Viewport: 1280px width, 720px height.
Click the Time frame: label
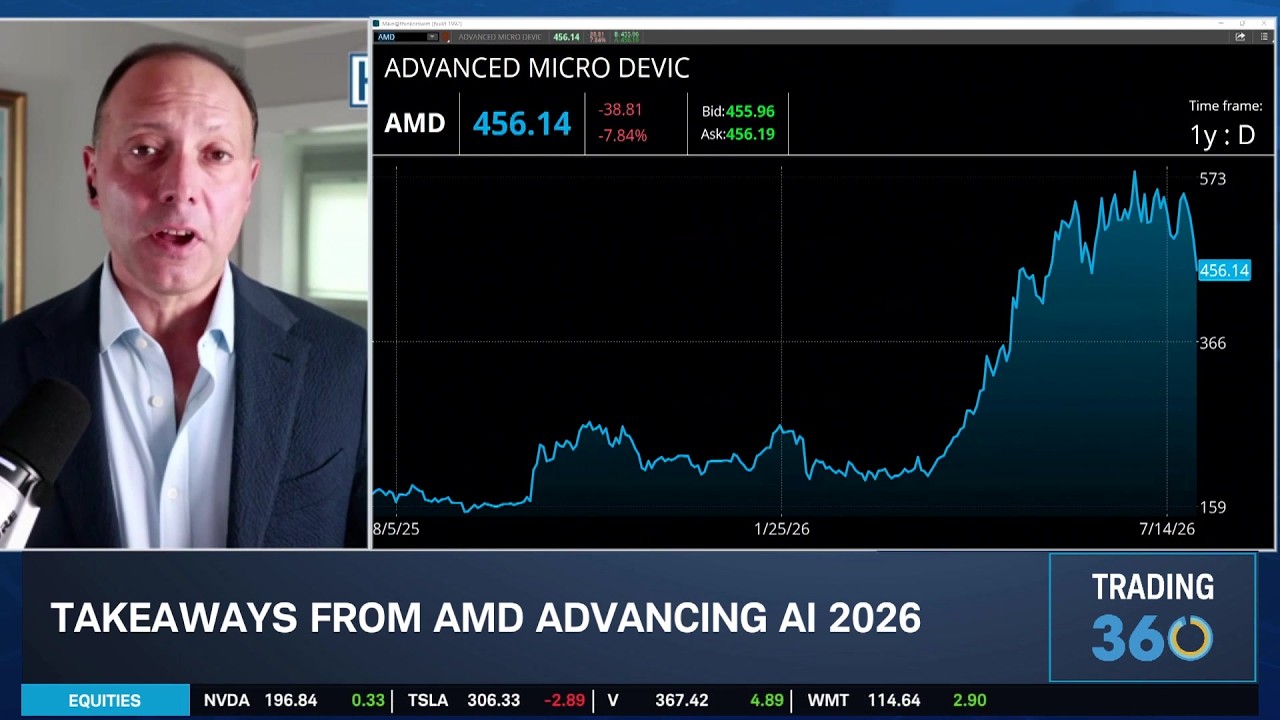click(x=1225, y=106)
